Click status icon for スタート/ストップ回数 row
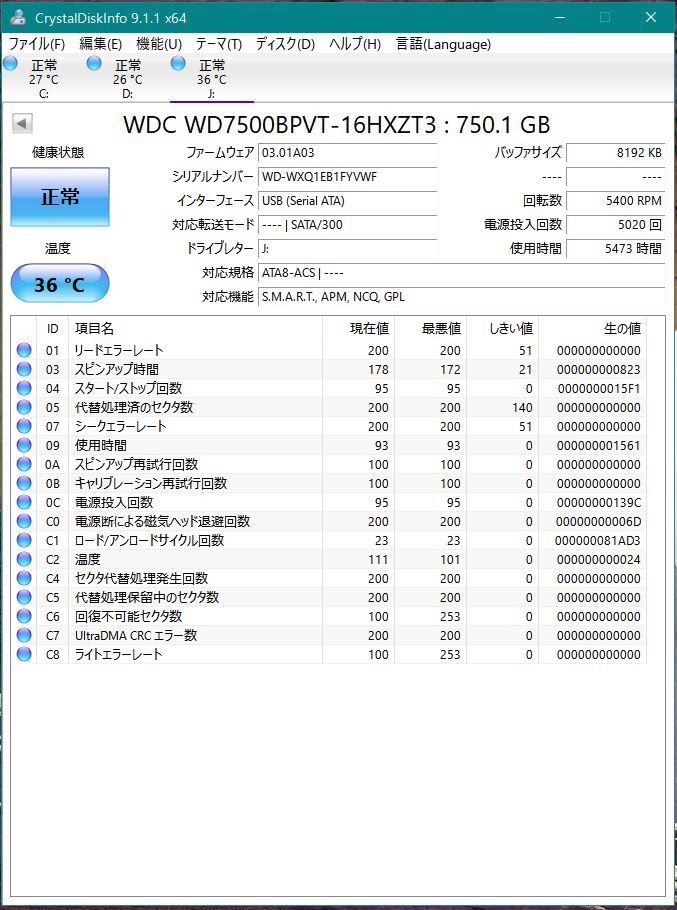Screen dimensions: 677x910 tap(24, 388)
